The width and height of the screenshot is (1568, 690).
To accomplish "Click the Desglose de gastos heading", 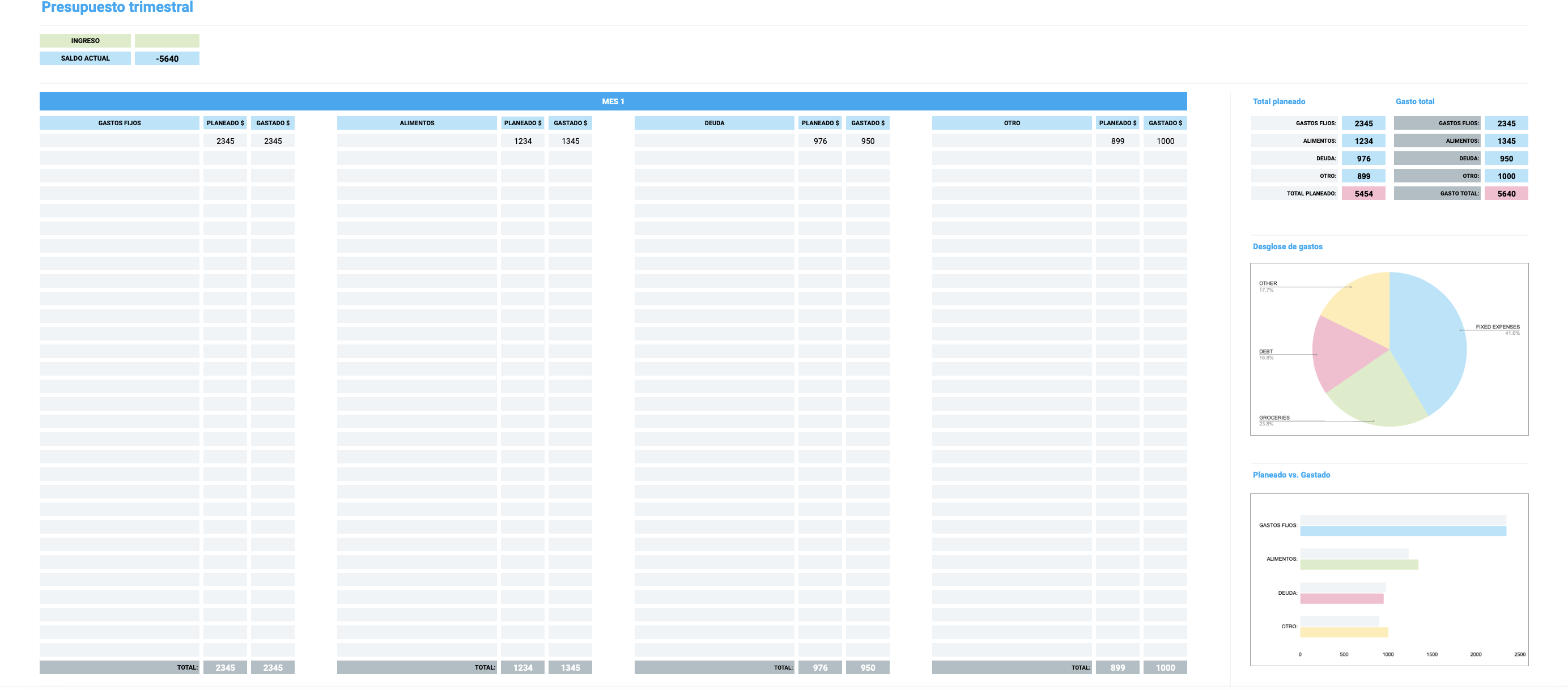I will 1287,246.
